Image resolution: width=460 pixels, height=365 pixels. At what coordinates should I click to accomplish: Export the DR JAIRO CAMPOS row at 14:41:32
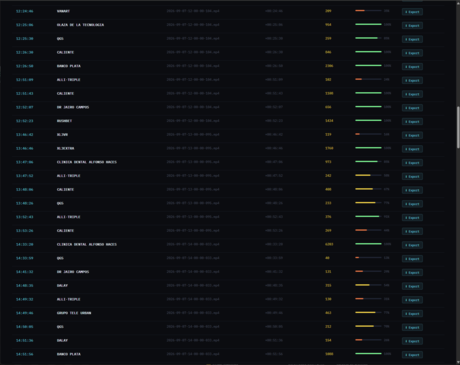coord(412,273)
